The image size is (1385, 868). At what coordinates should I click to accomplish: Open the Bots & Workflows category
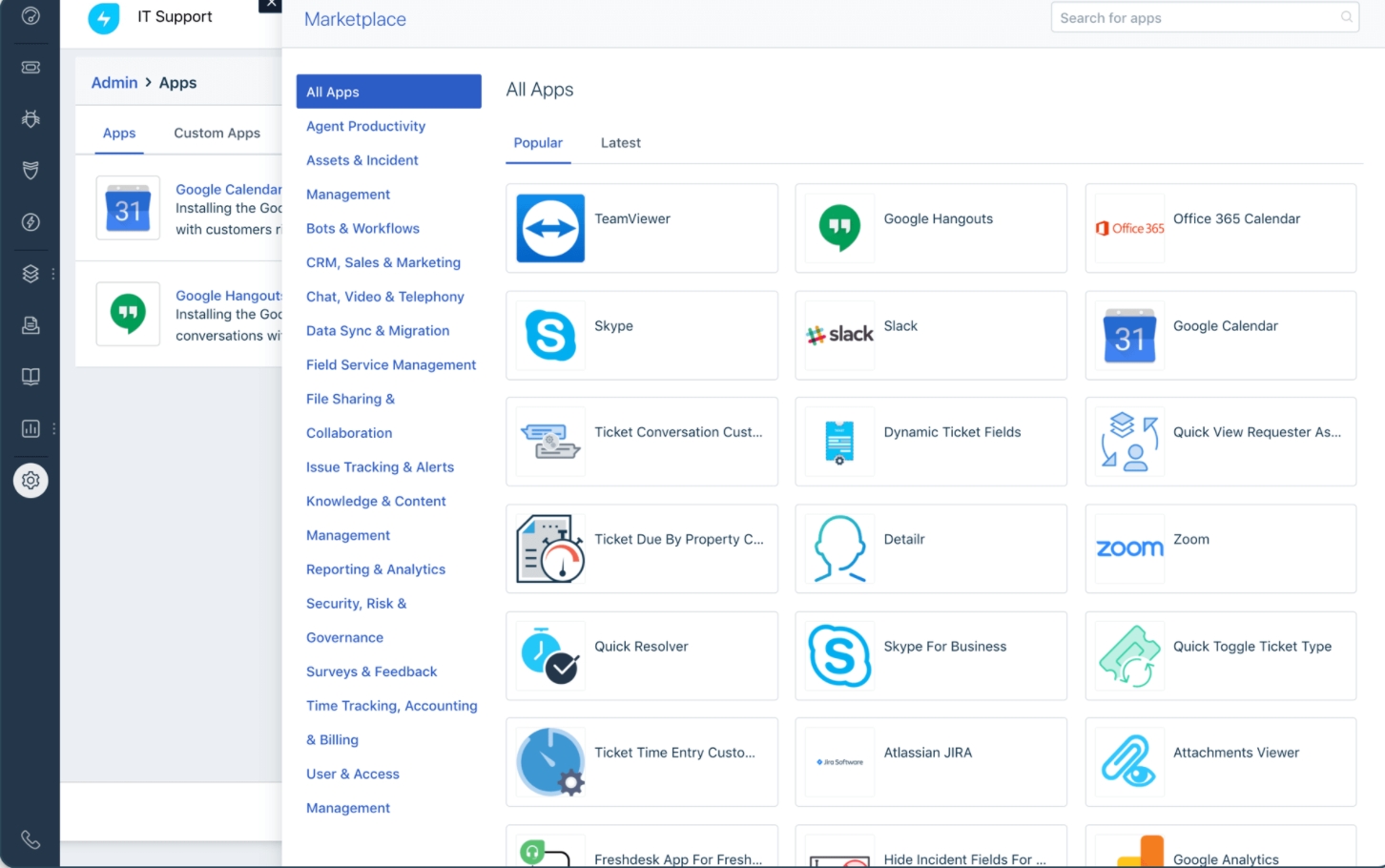[x=362, y=228]
